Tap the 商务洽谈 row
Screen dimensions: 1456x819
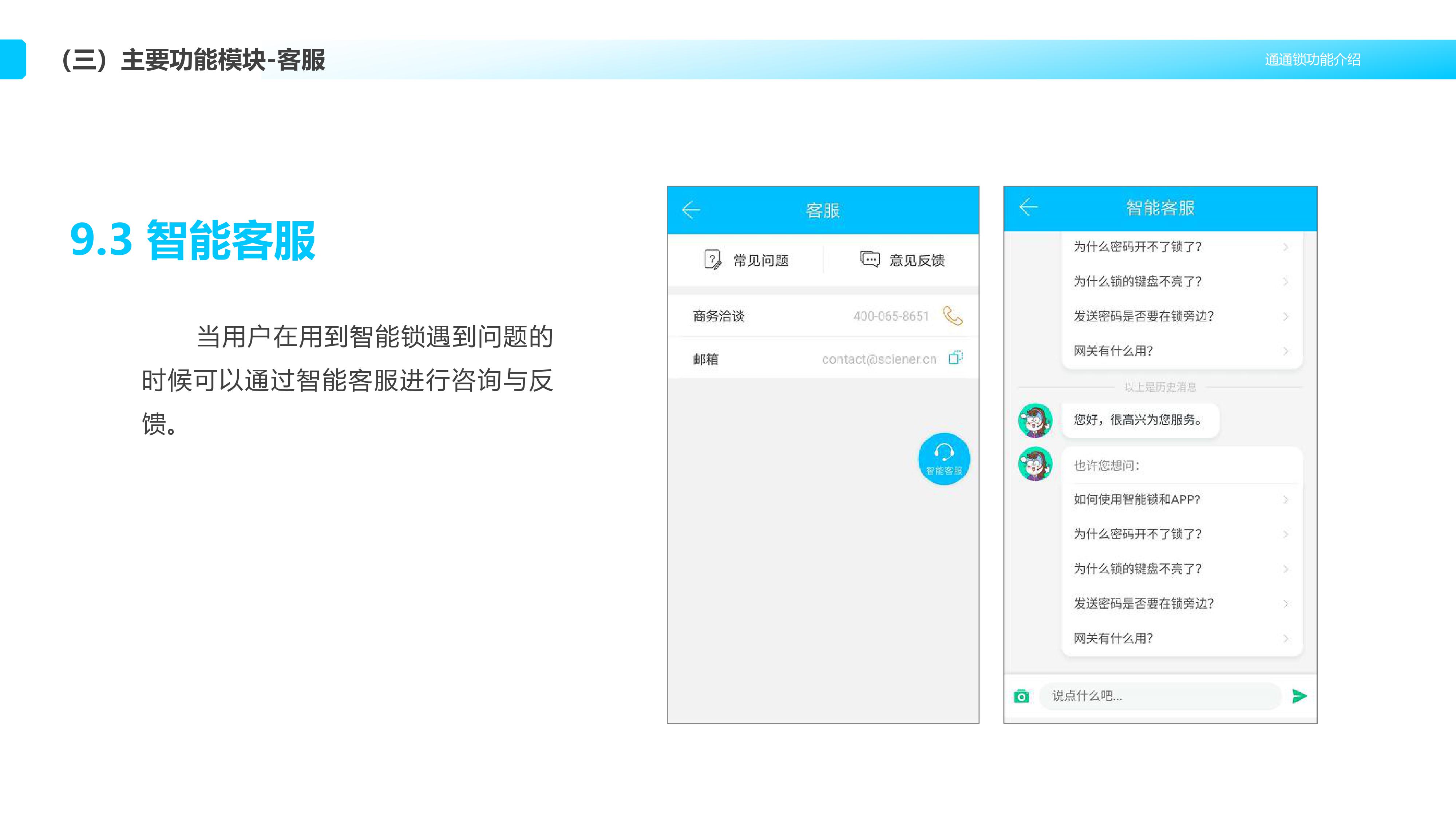pyautogui.click(x=719, y=316)
